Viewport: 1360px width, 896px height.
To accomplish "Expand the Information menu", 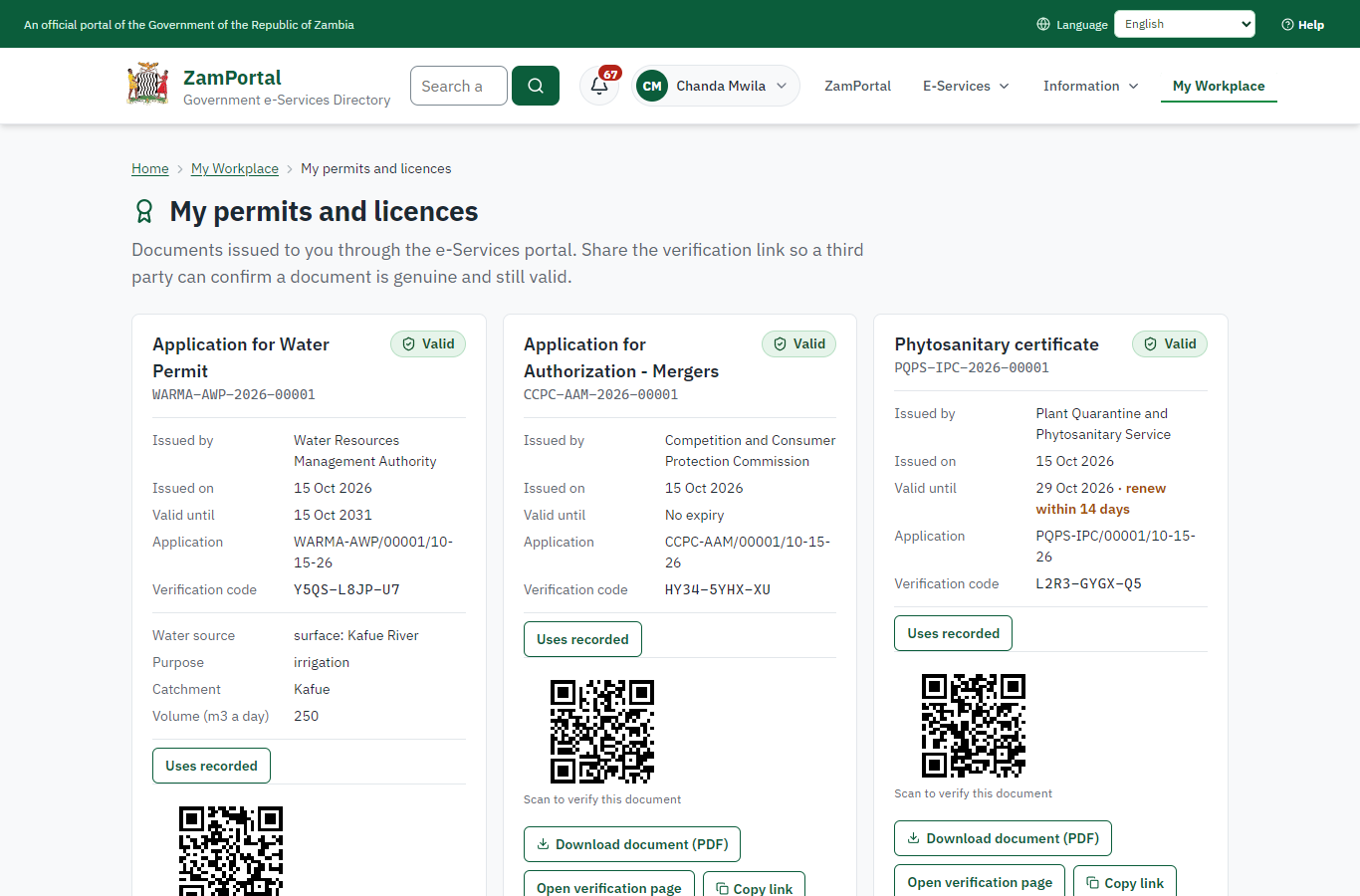I will 1090,86.
